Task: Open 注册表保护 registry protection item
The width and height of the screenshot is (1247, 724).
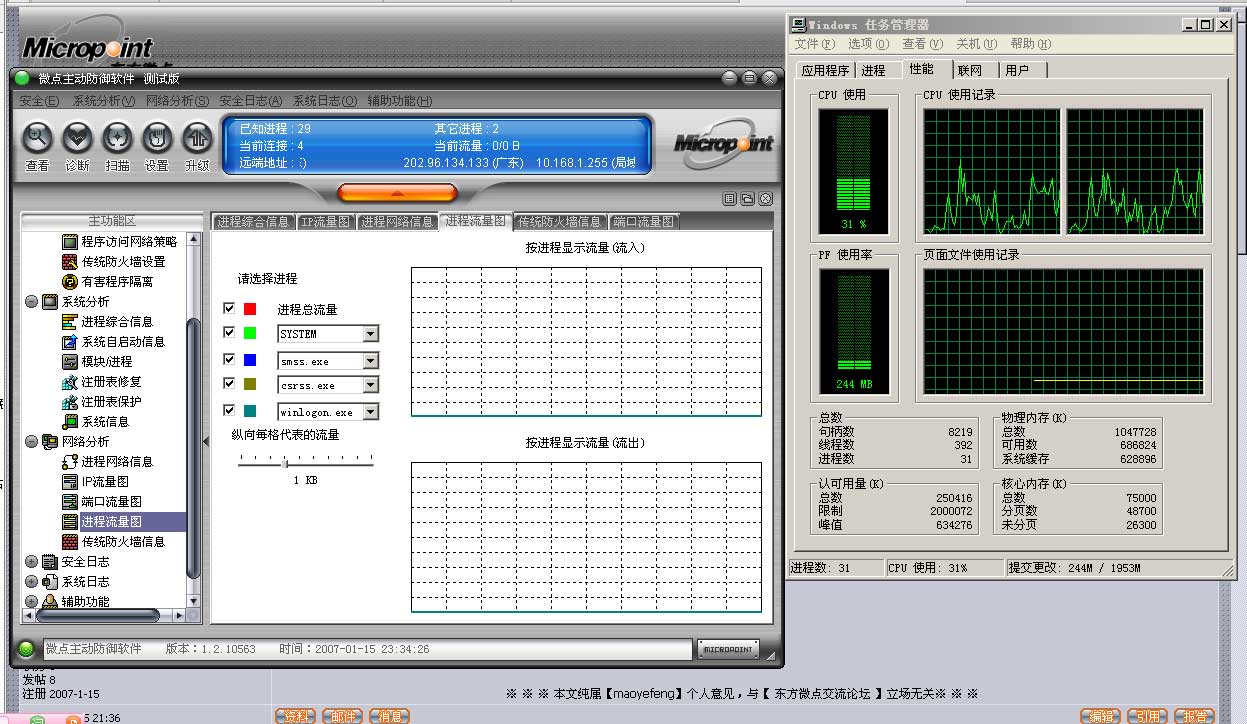Action: click(111, 401)
